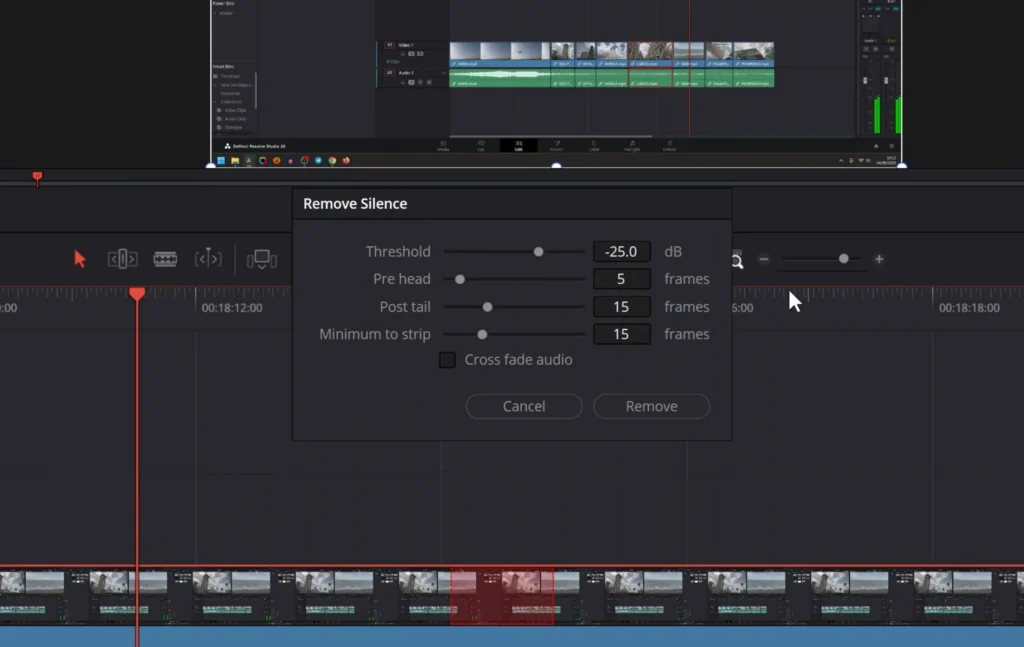Click the Threshold slider handle
The height and width of the screenshot is (647, 1024).
point(538,252)
